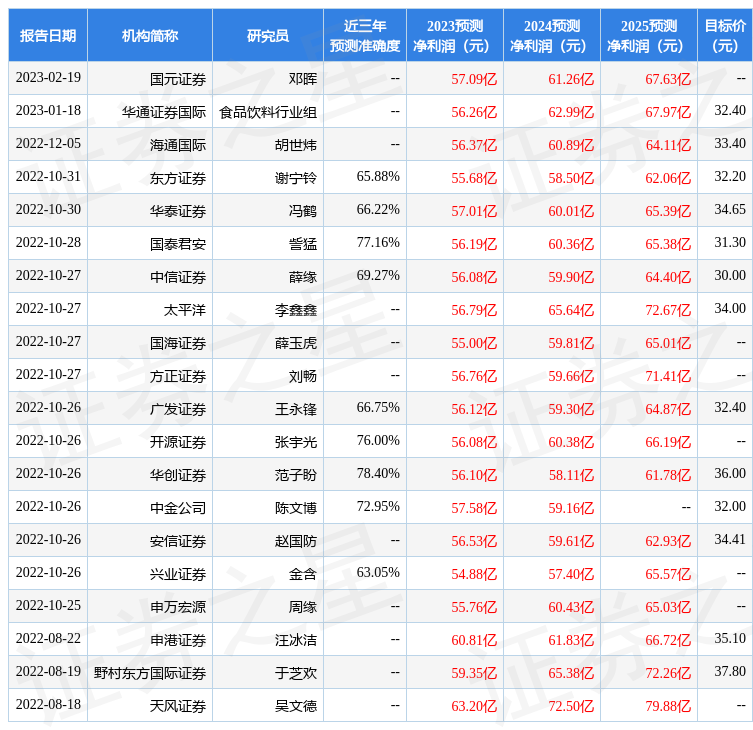Click target price 37.80
The width and height of the screenshot is (753, 730).
coord(730,672)
